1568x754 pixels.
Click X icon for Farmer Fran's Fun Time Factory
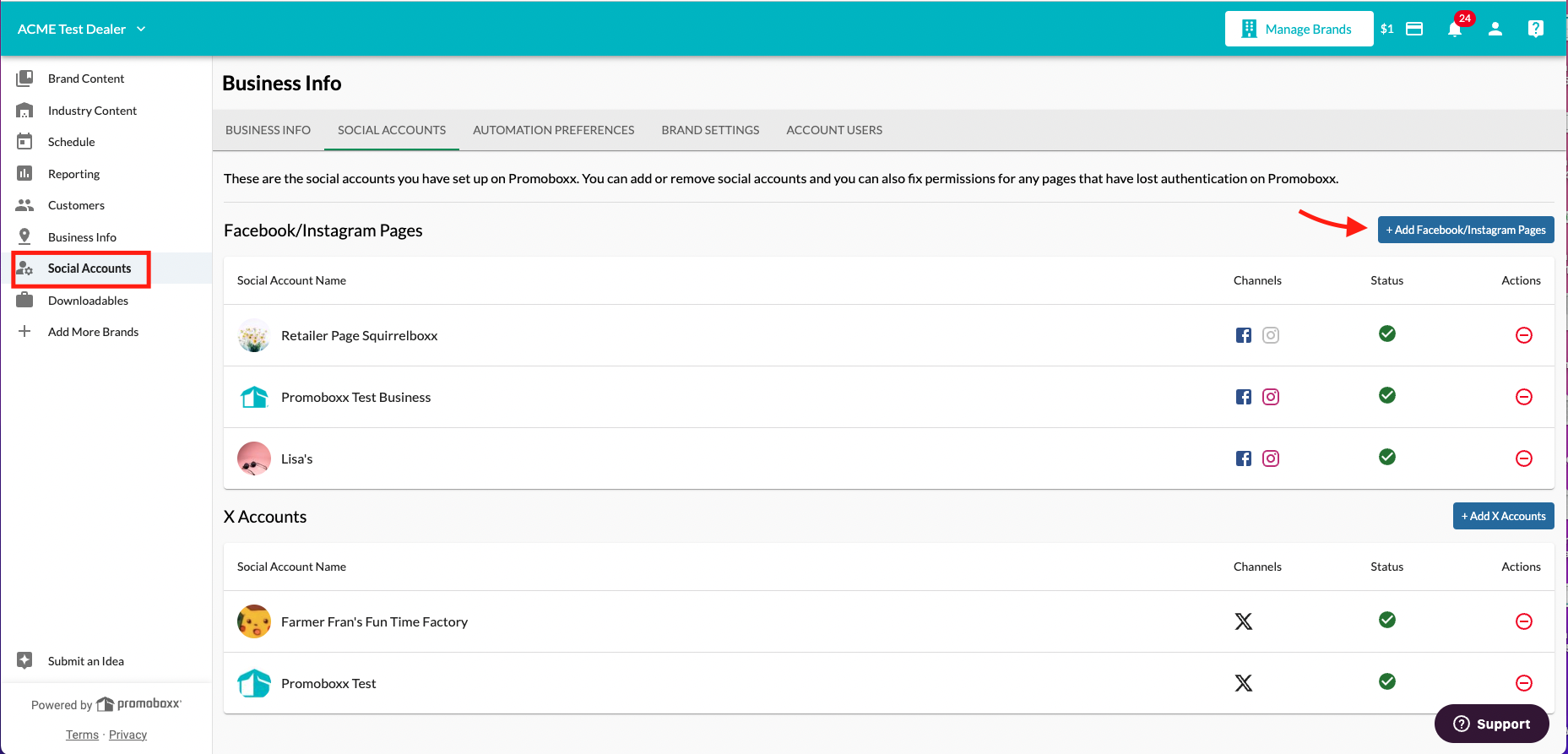pyautogui.click(x=1244, y=621)
